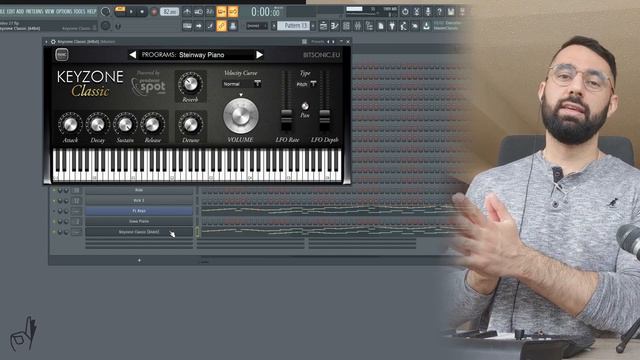The width and height of the screenshot is (640, 360).
Task: Open the PATTERNS menu
Action: click(34, 11)
